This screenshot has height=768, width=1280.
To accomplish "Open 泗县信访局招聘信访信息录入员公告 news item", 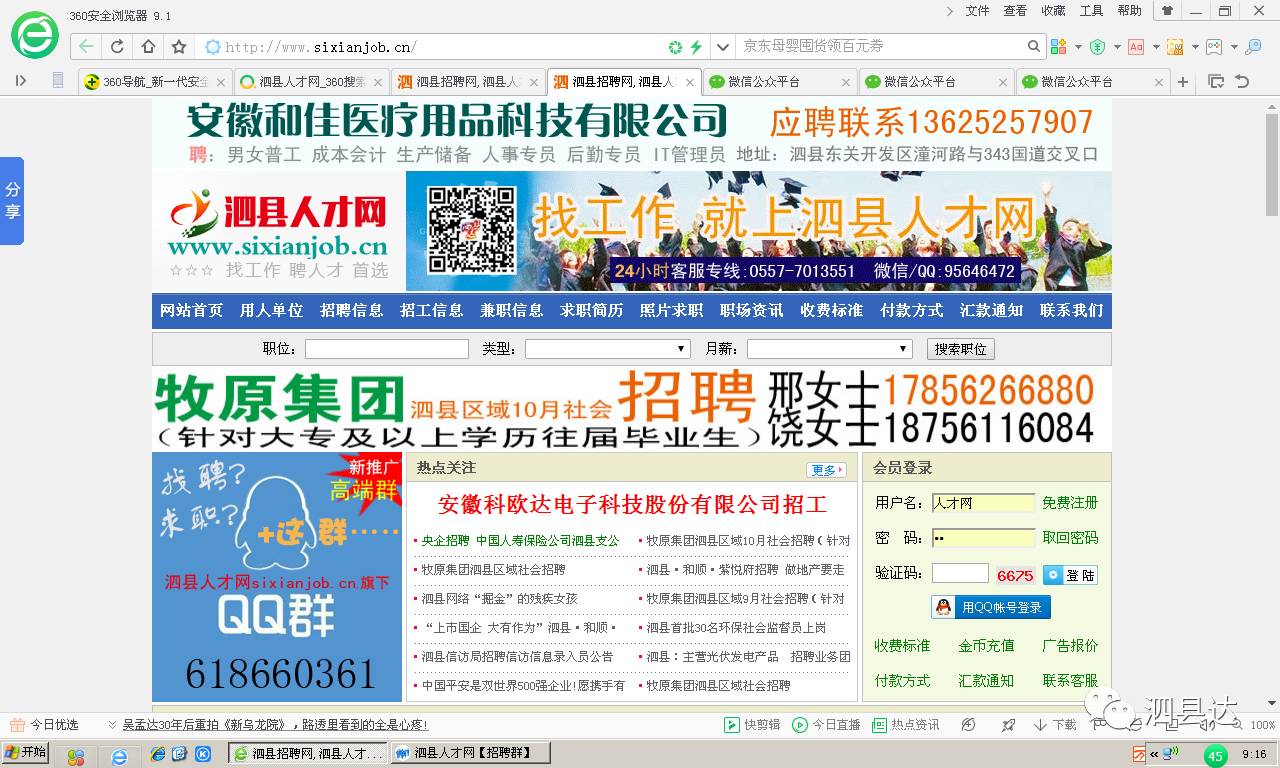I will (517, 656).
